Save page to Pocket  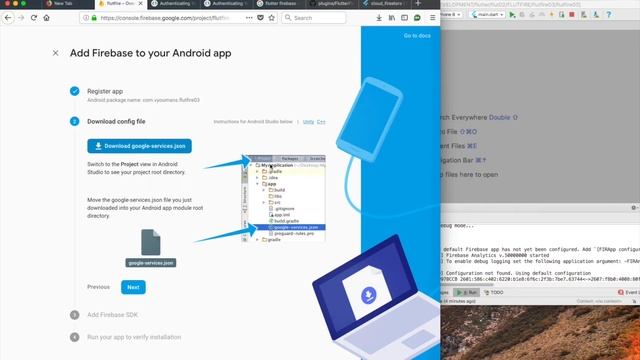(x=260, y=18)
